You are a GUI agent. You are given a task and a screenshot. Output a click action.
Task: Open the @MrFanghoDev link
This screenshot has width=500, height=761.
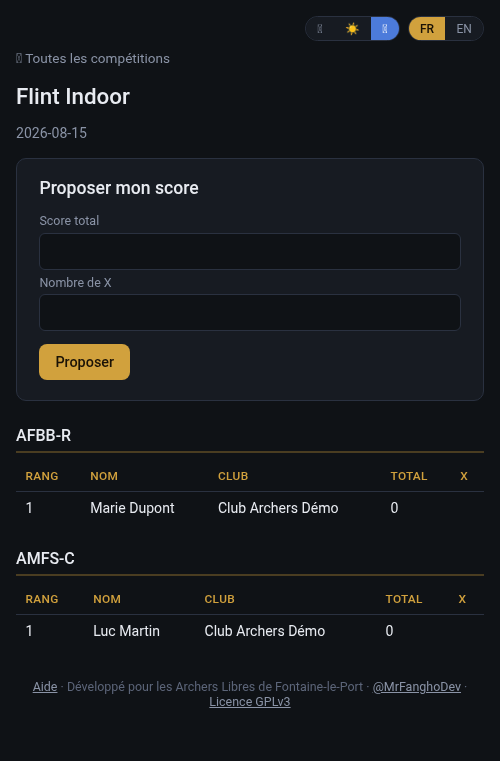coord(417,687)
